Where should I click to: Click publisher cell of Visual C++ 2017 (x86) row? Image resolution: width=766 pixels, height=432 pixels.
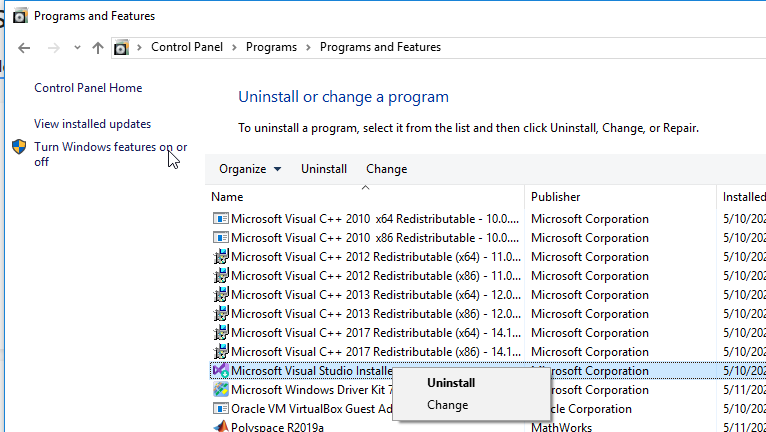(590, 352)
